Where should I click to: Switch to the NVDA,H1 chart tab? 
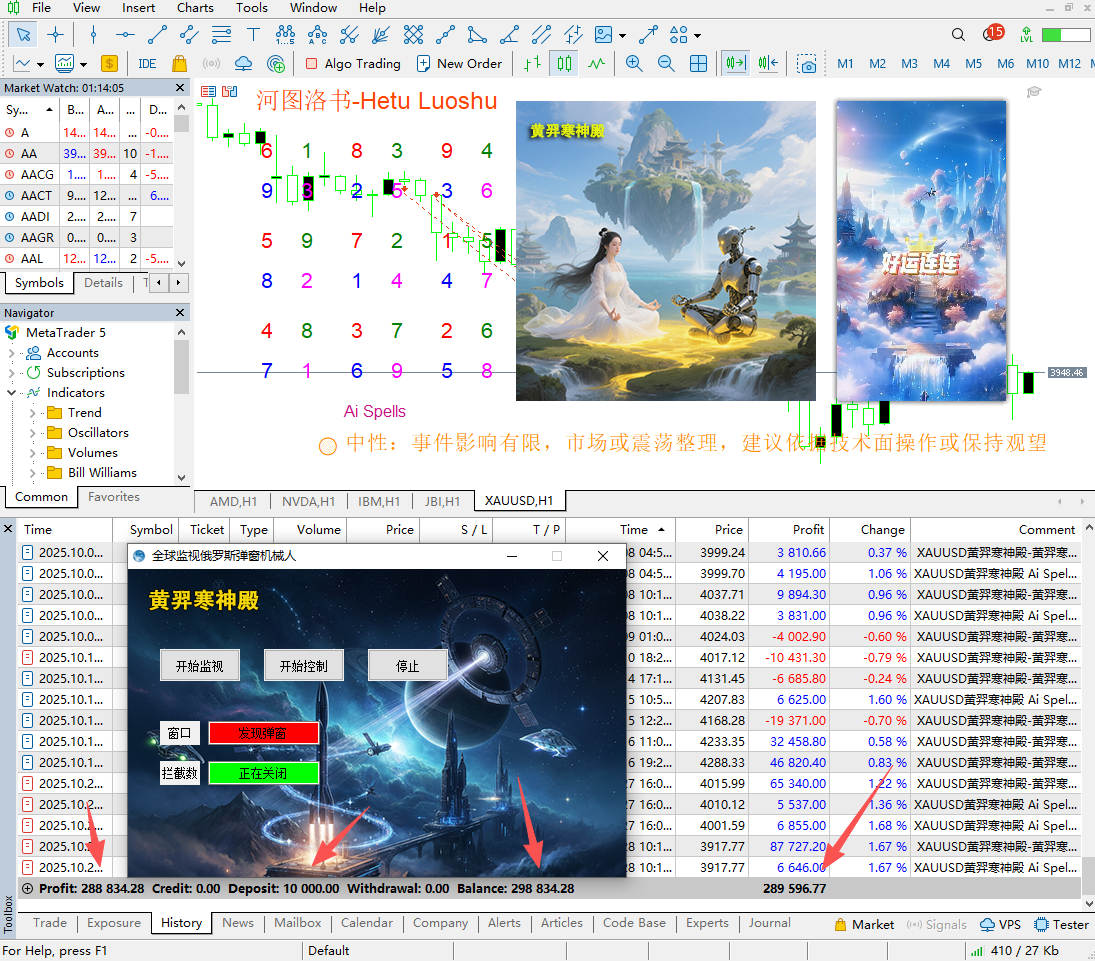point(308,502)
